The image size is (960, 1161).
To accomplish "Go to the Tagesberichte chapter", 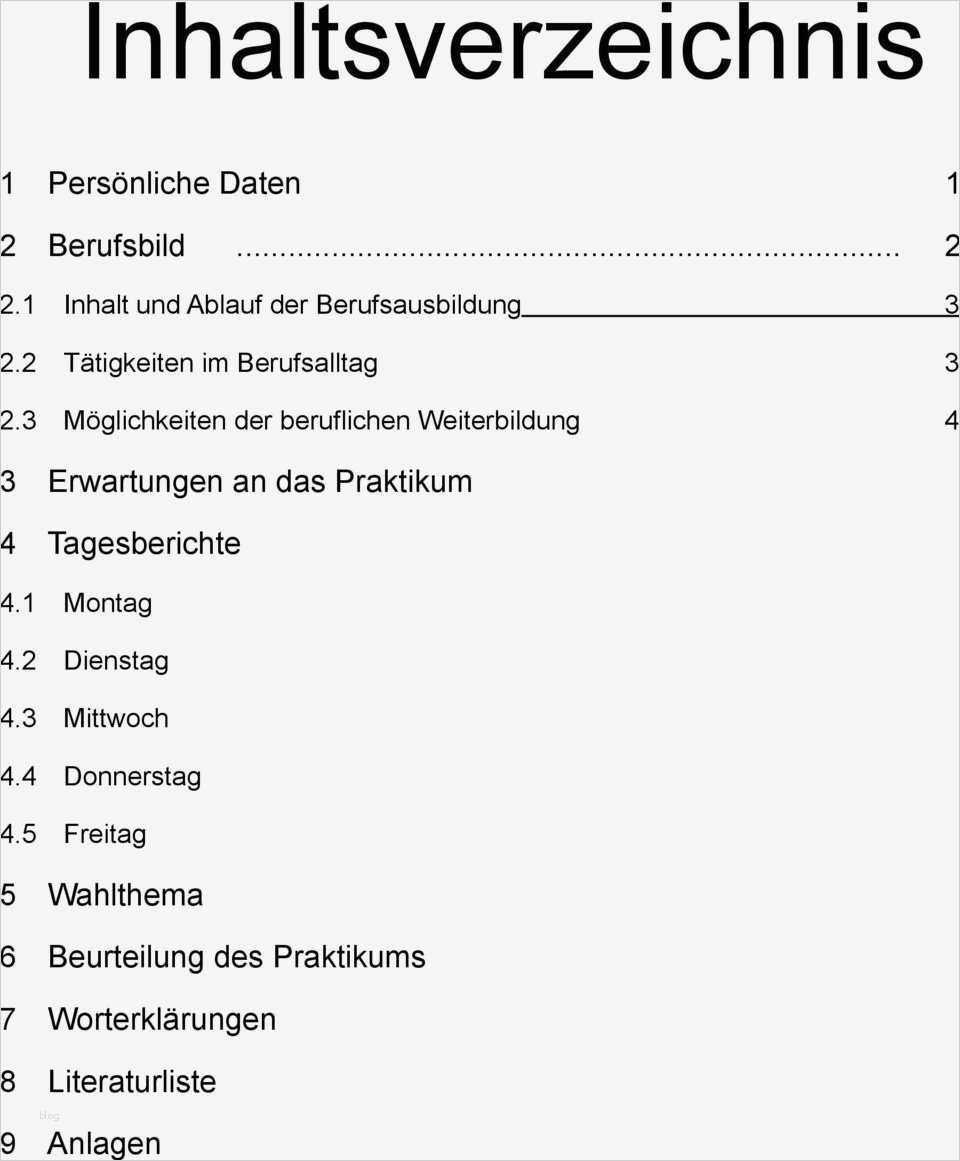I will coord(144,544).
